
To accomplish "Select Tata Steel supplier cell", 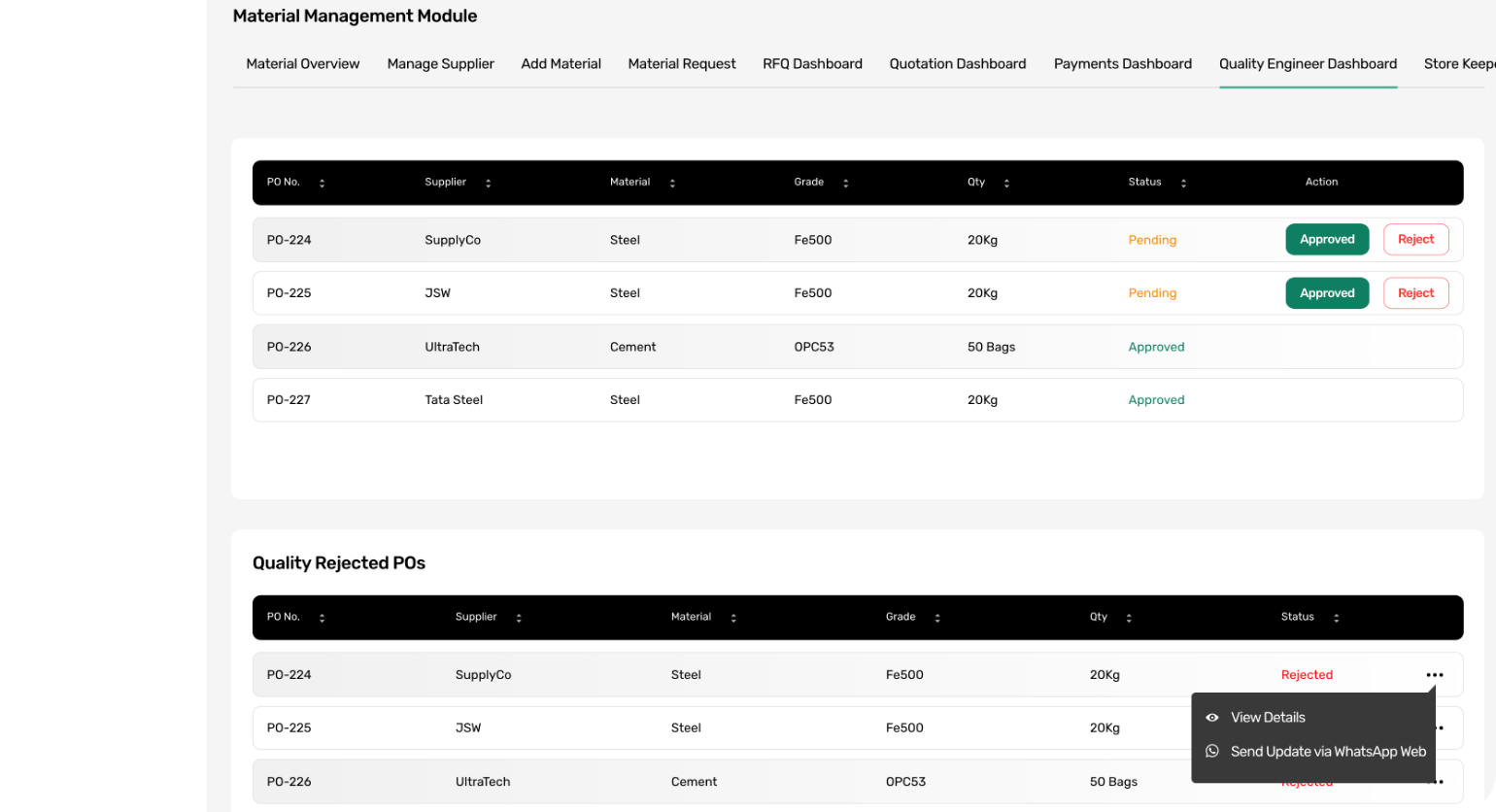I will click(x=454, y=400).
